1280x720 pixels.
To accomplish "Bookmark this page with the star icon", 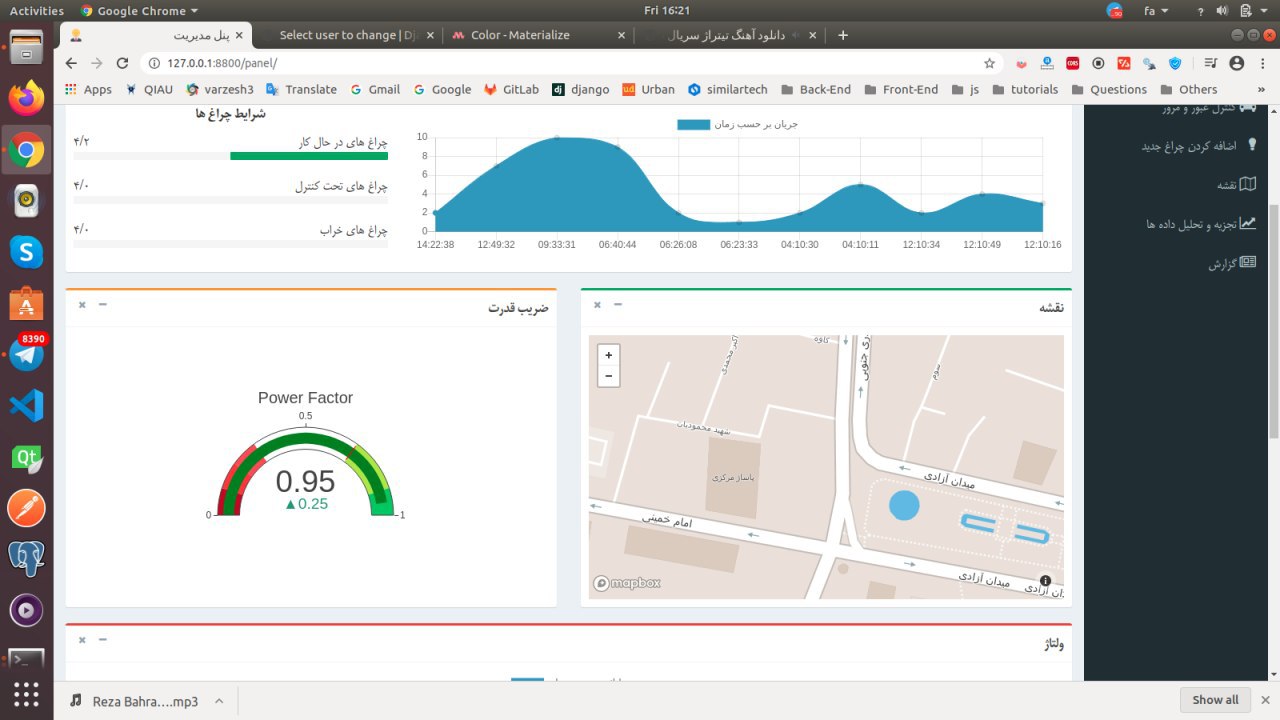I will pos(989,63).
